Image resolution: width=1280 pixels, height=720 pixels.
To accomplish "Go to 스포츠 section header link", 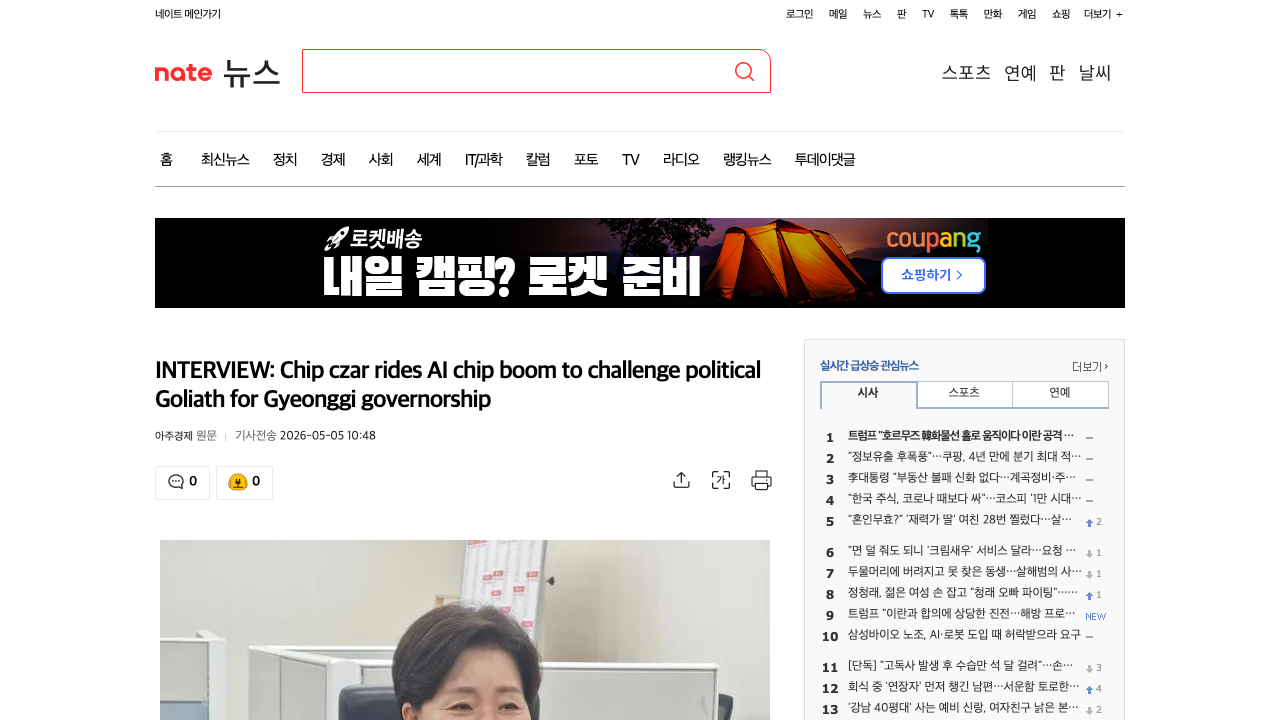I will pos(966,72).
